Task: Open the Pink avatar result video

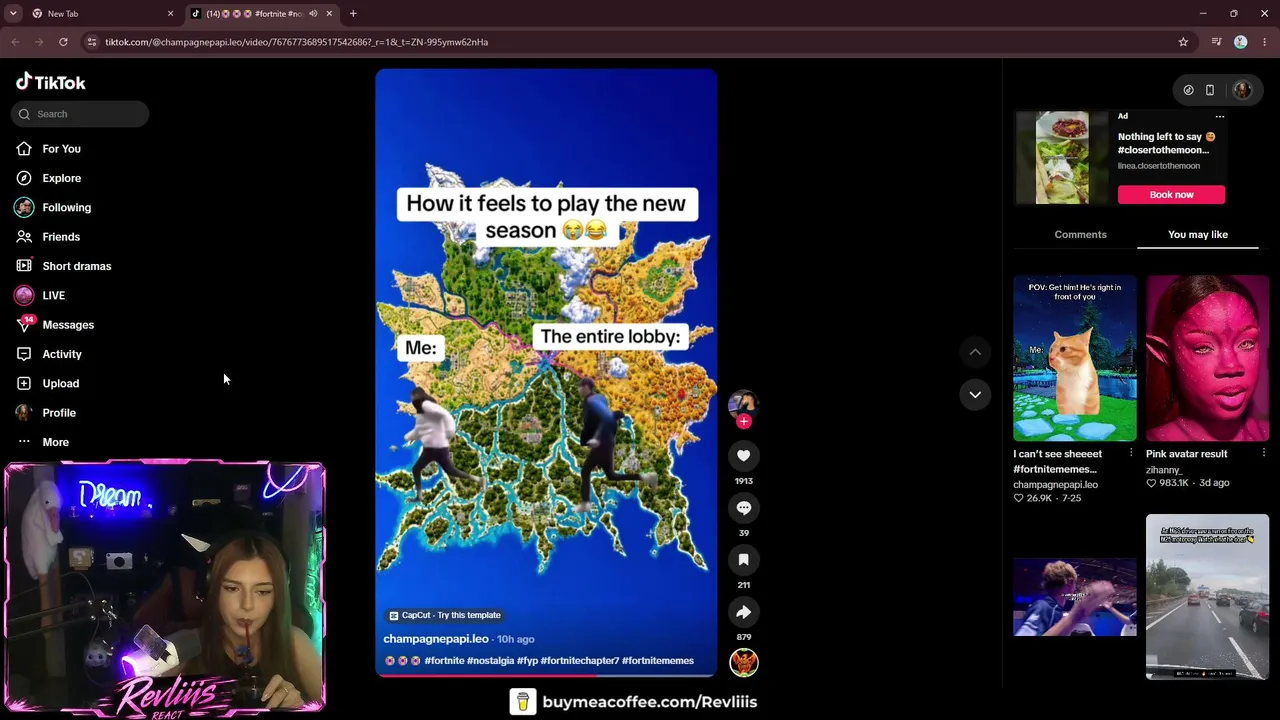Action: point(1207,358)
